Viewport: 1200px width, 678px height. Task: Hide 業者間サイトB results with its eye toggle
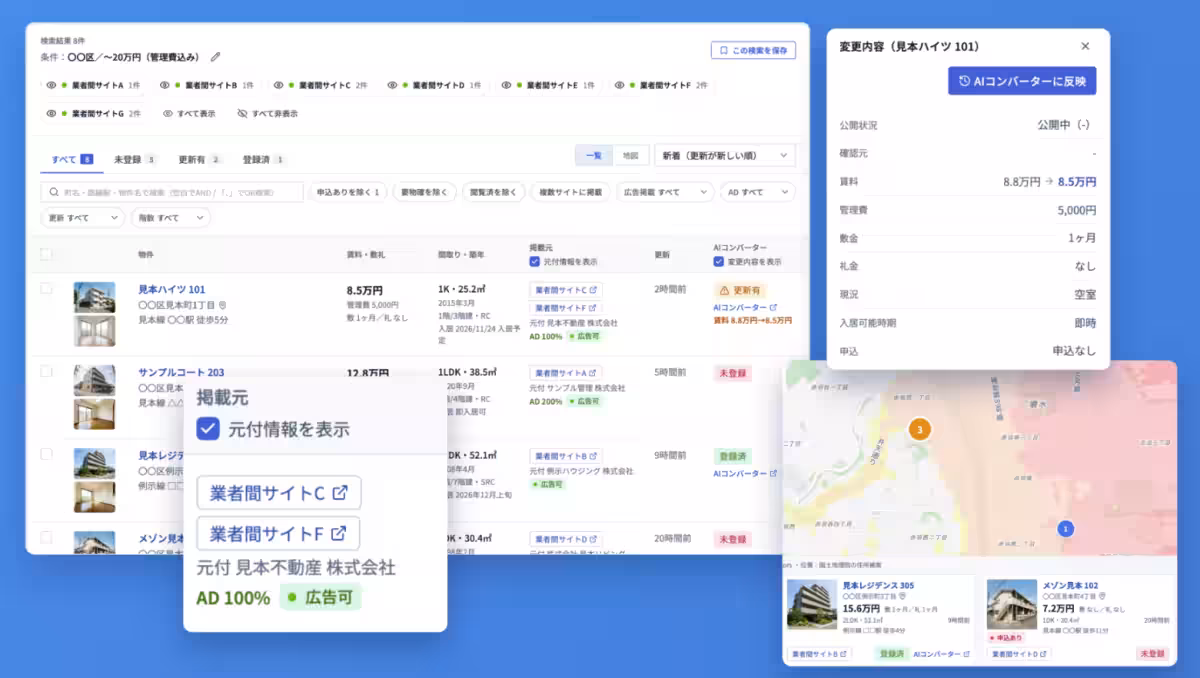[166, 86]
